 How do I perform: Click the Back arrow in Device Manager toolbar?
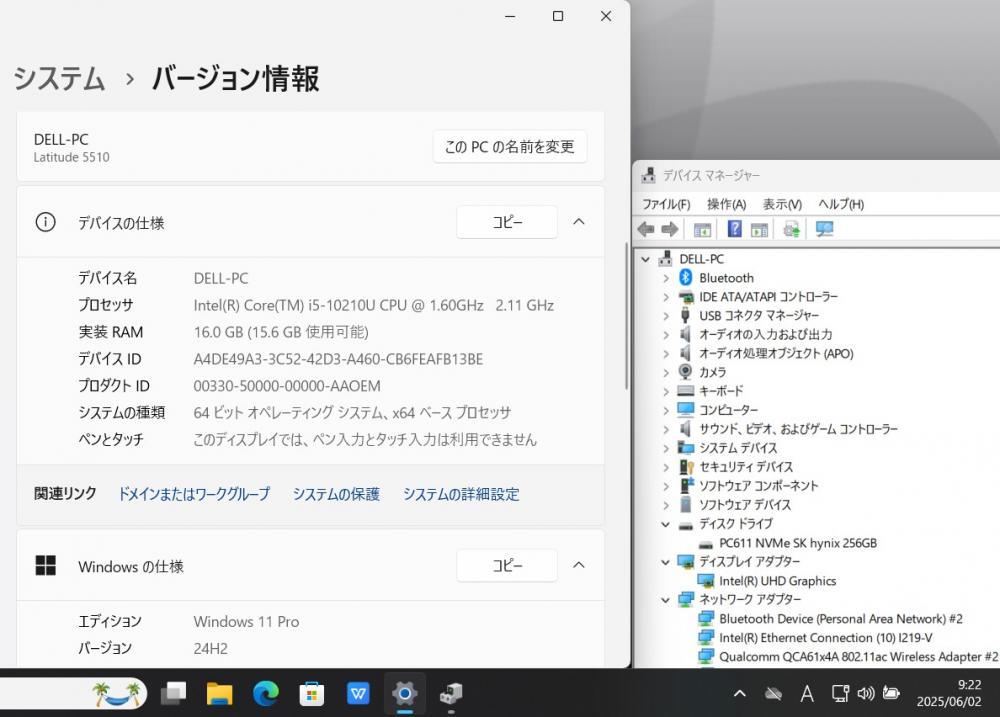[646, 229]
